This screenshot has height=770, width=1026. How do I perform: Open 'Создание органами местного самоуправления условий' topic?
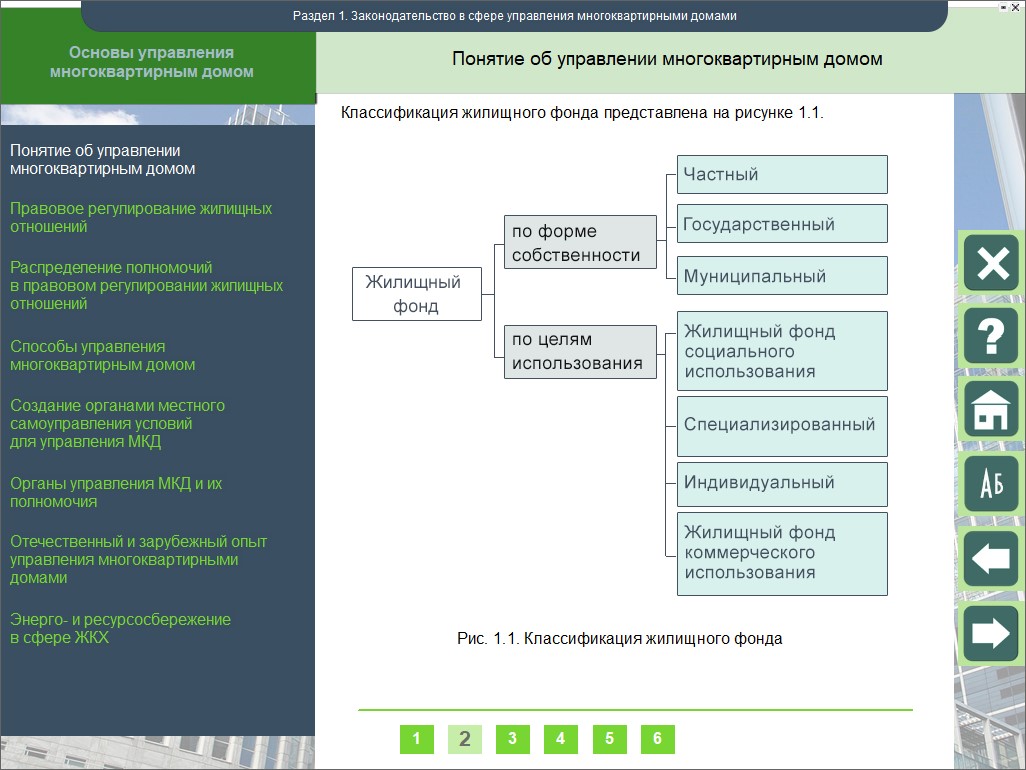point(117,423)
